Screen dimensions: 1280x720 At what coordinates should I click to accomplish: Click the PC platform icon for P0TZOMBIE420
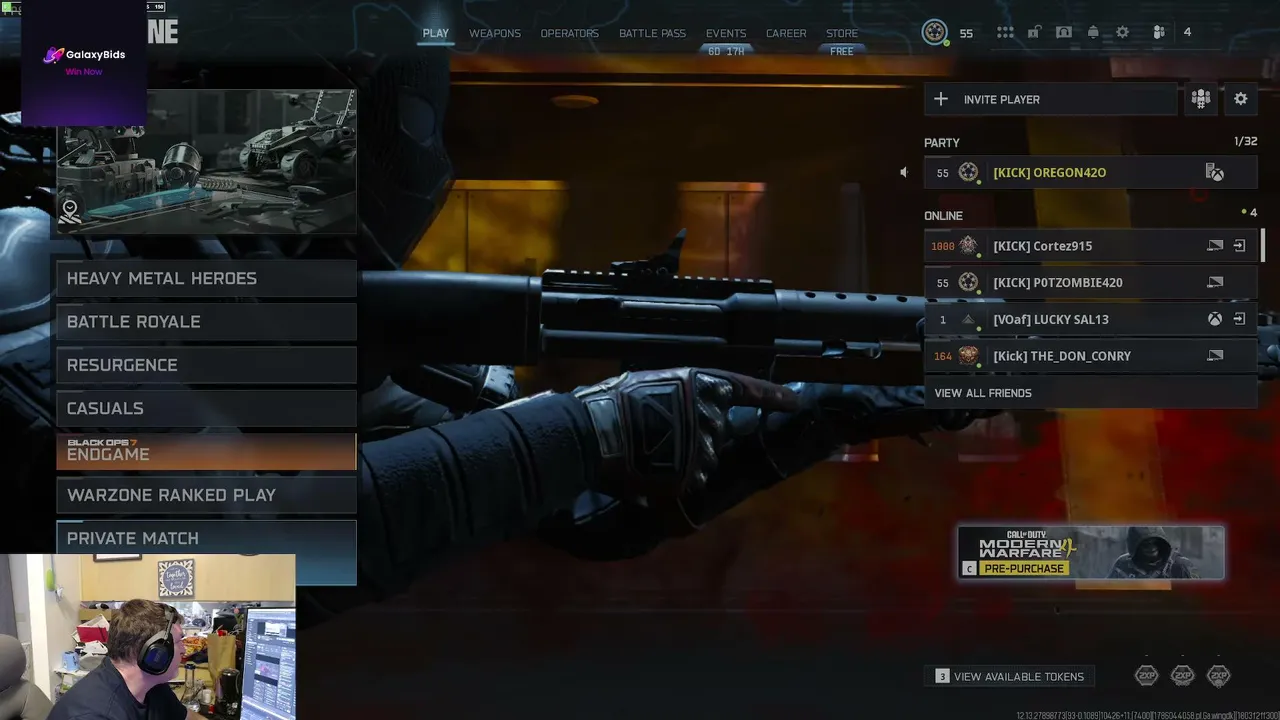(x=1215, y=283)
